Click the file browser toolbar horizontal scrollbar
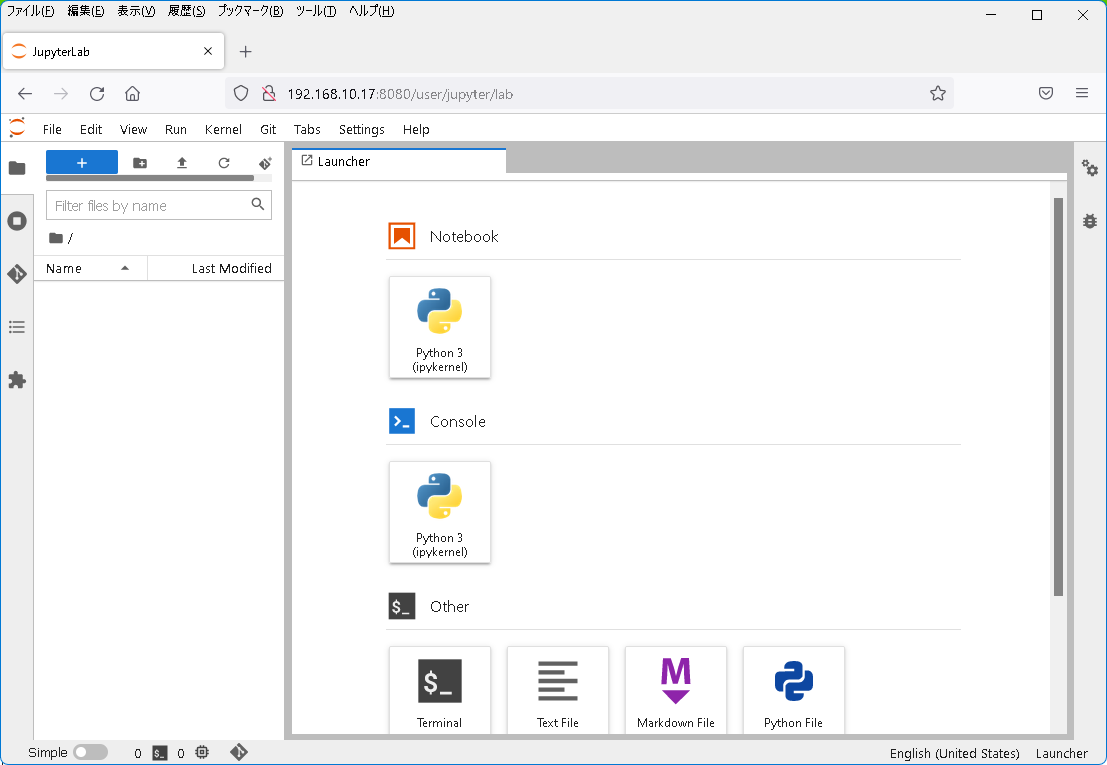This screenshot has height=765, width=1107. click(x=150, y=179)
